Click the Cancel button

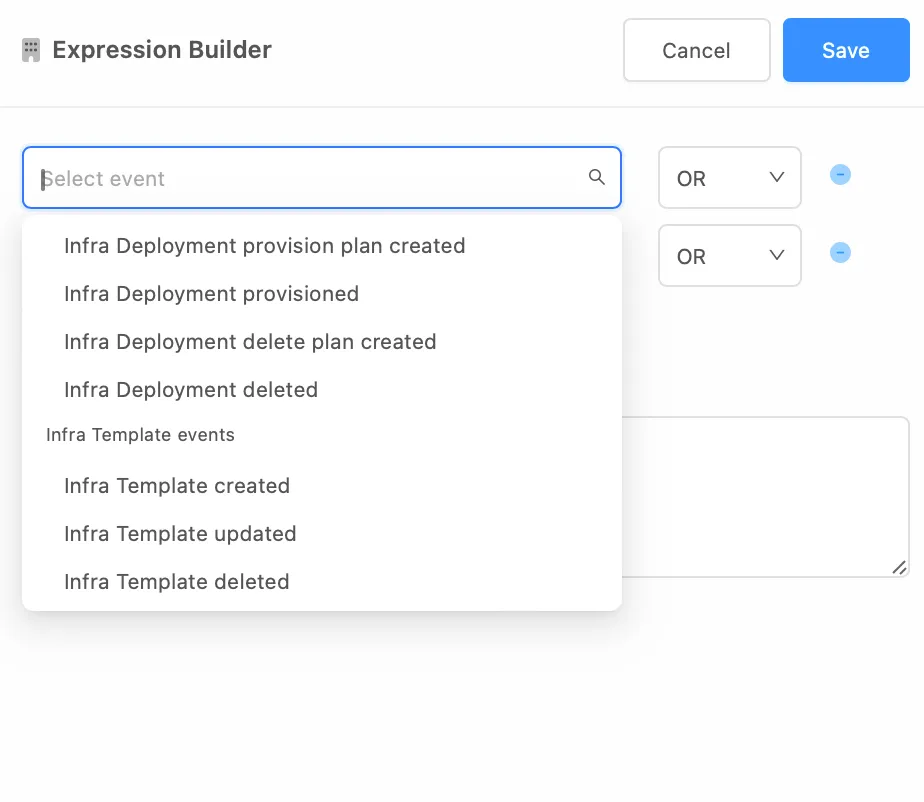click(x=697, y=50)
